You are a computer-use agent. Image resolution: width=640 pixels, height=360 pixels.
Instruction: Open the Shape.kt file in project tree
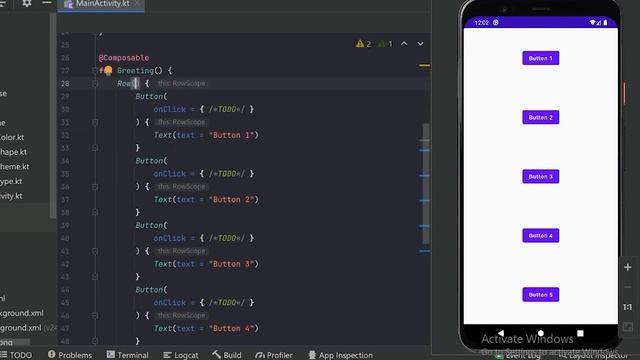(x=13, y=152)
